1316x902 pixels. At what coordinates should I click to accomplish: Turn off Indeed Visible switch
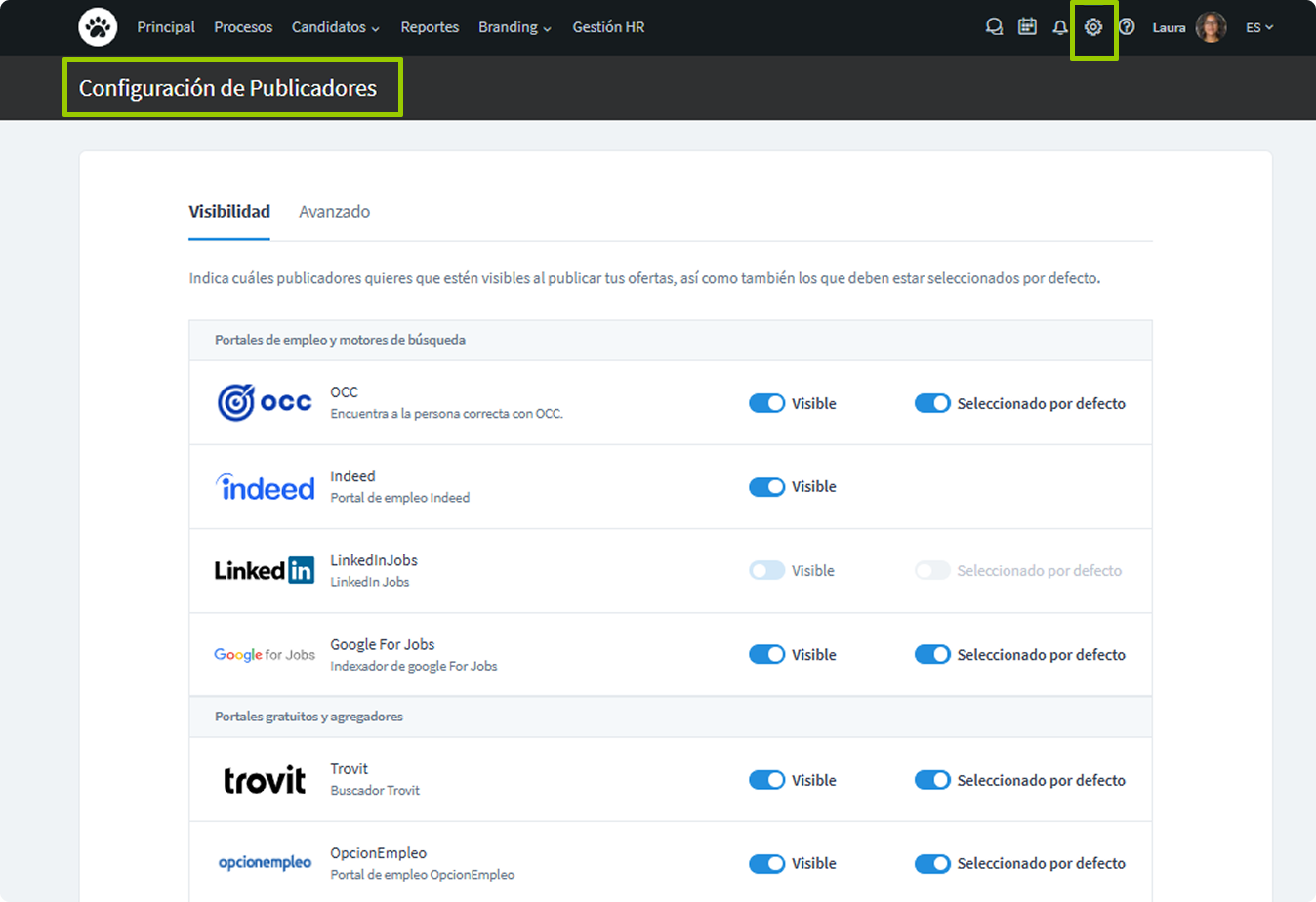pos(766,487)
